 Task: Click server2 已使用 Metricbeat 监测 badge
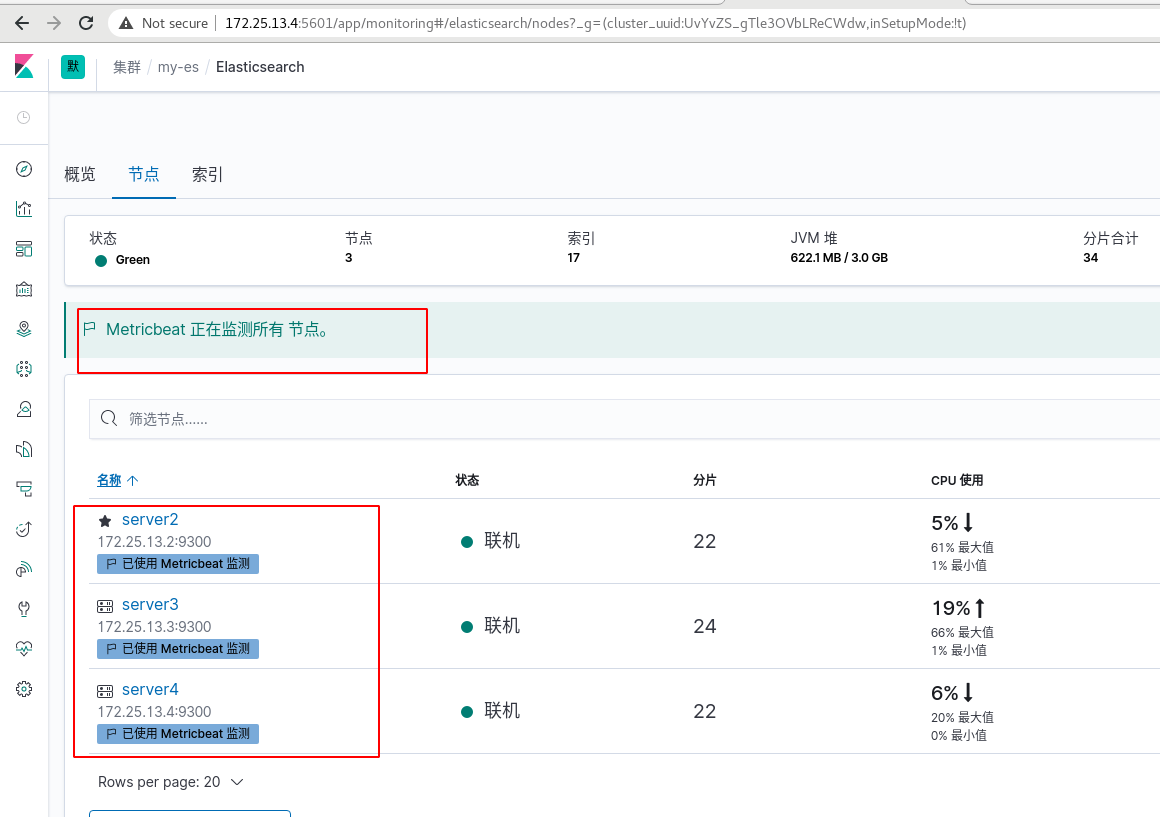[178, 564]
